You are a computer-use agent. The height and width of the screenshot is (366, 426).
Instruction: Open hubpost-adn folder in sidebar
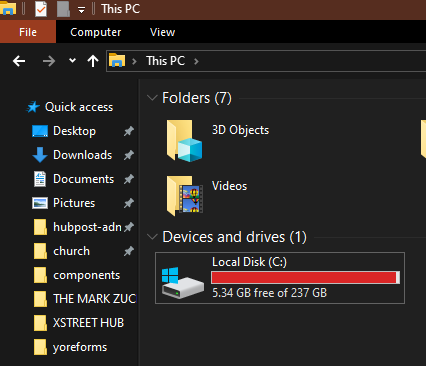(x=87, y=227)
